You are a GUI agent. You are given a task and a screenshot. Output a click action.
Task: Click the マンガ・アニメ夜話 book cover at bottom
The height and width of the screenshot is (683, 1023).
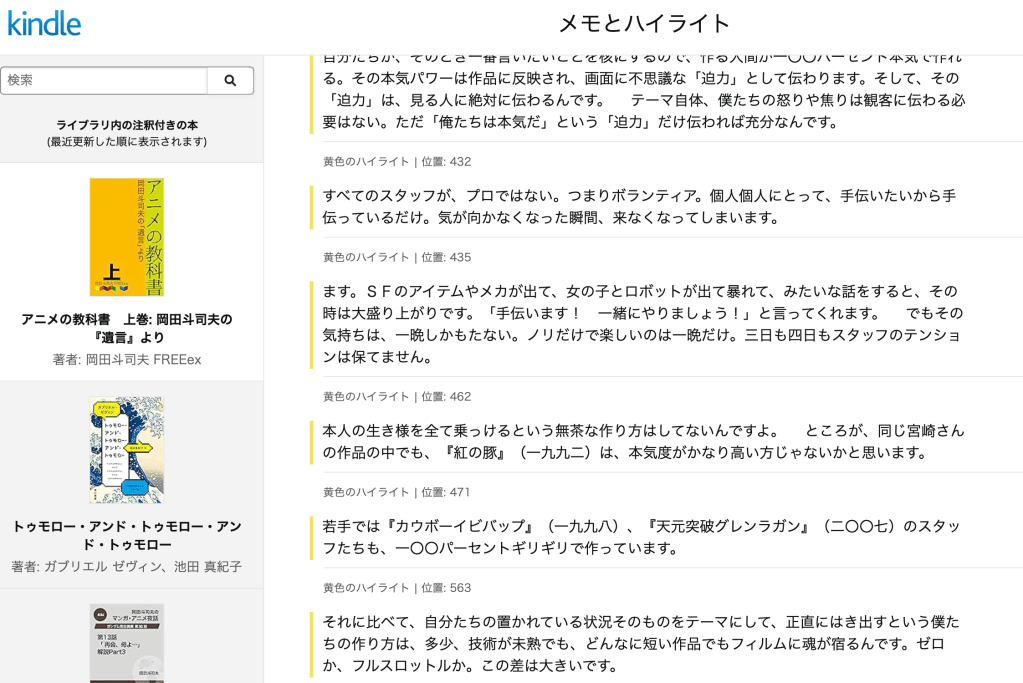126,645
